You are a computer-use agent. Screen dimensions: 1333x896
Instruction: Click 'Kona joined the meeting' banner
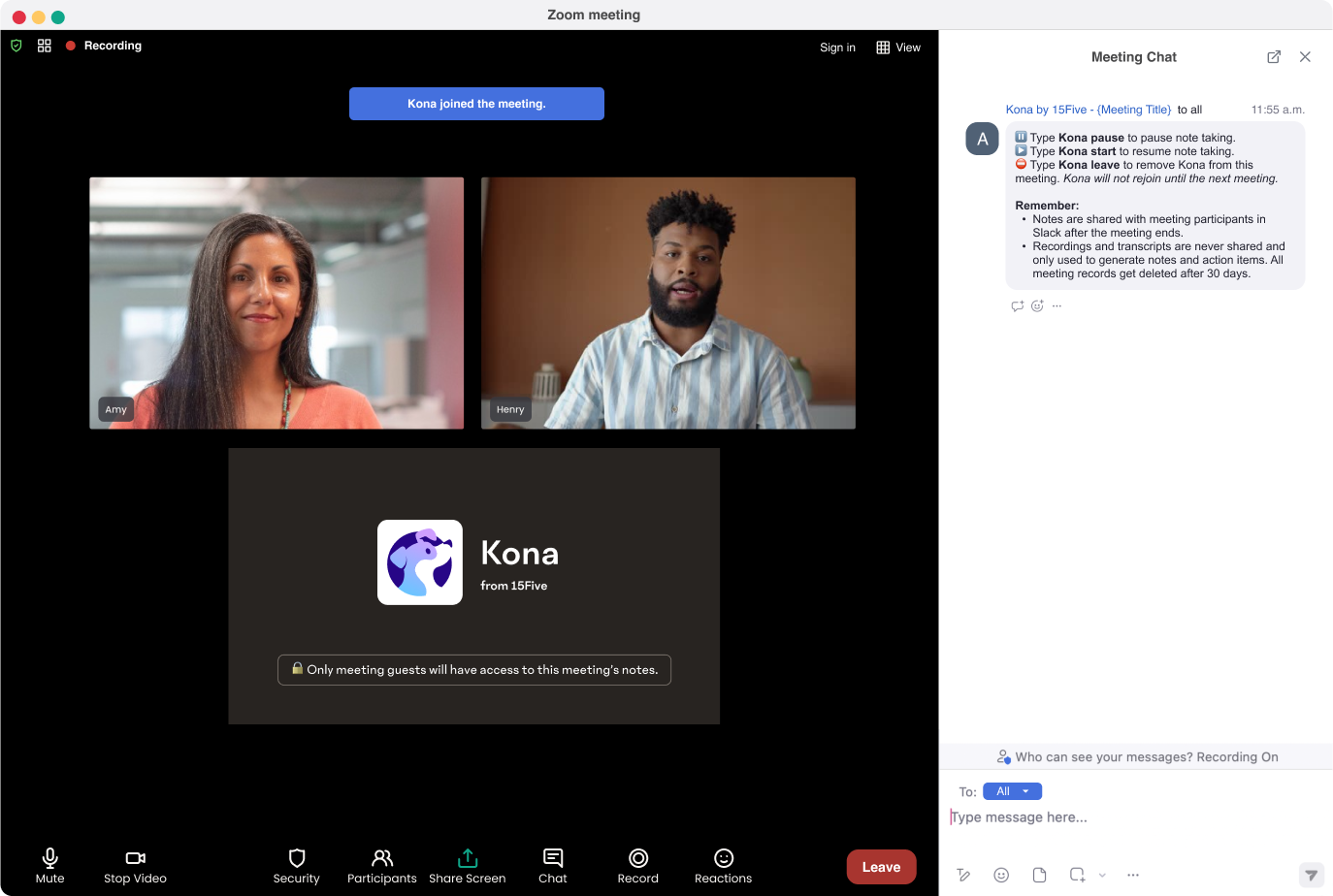tap(476, 104)
